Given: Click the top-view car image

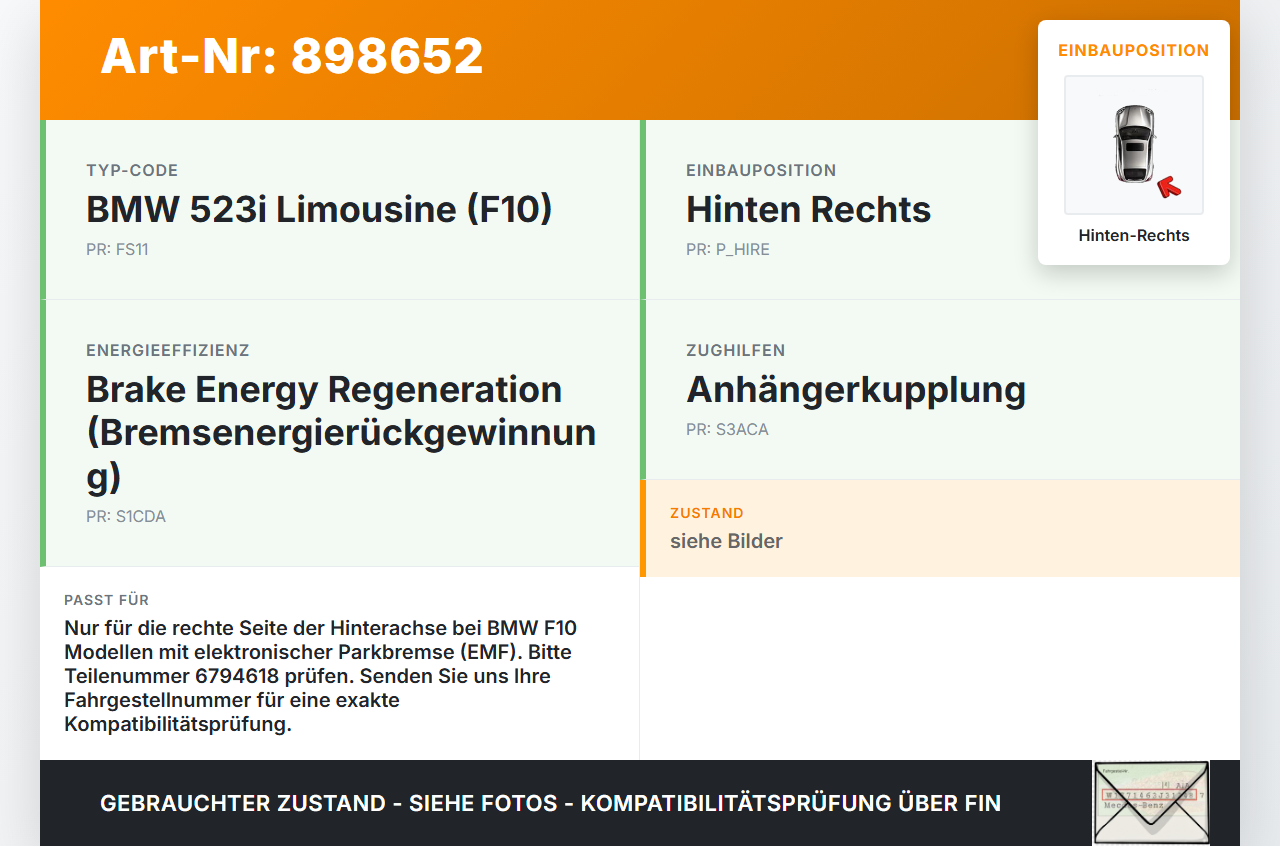Looking at the screenshot, I should coord(1134,145).
